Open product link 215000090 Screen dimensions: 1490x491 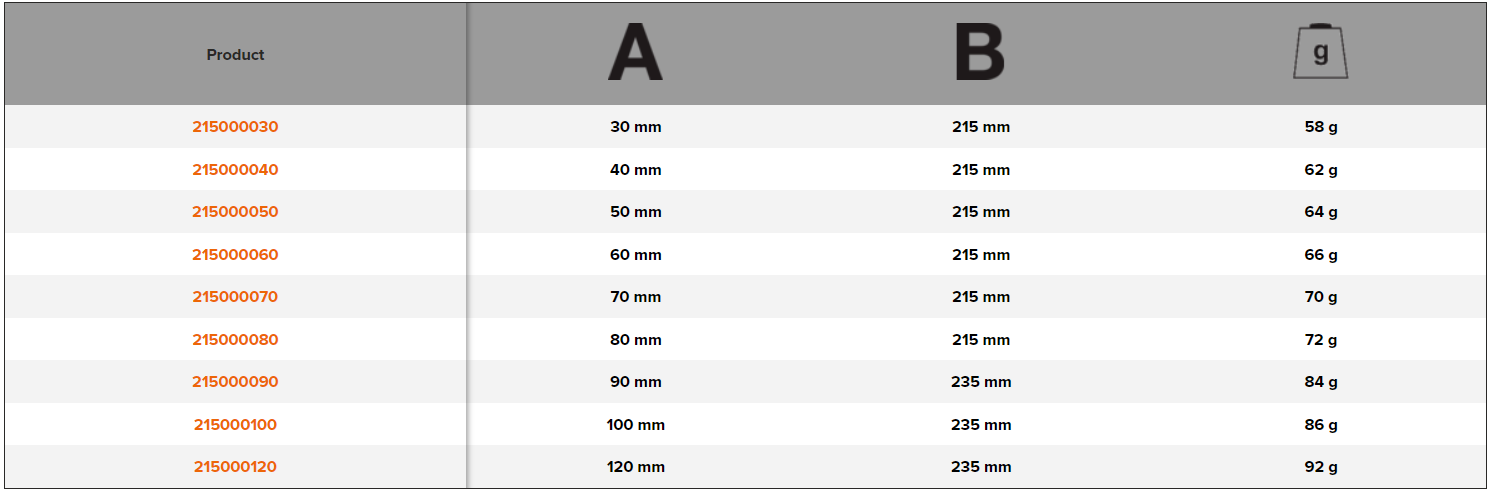[235, 382]
